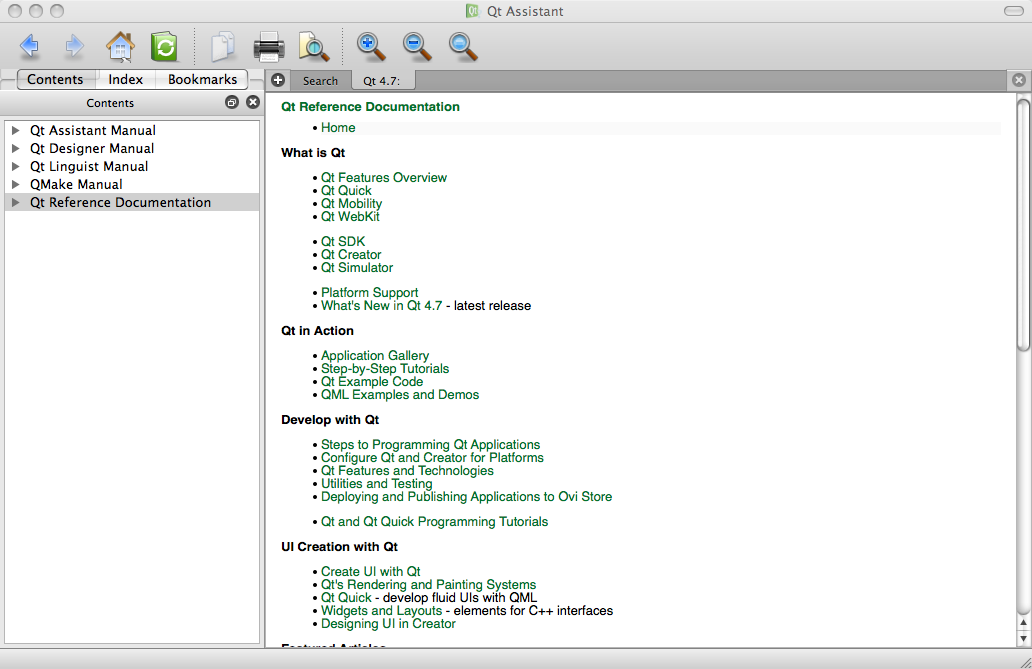Screen dimensions: 1032x669
Task: Close the Contents dock panel
Action: click(x=253, y=102)
